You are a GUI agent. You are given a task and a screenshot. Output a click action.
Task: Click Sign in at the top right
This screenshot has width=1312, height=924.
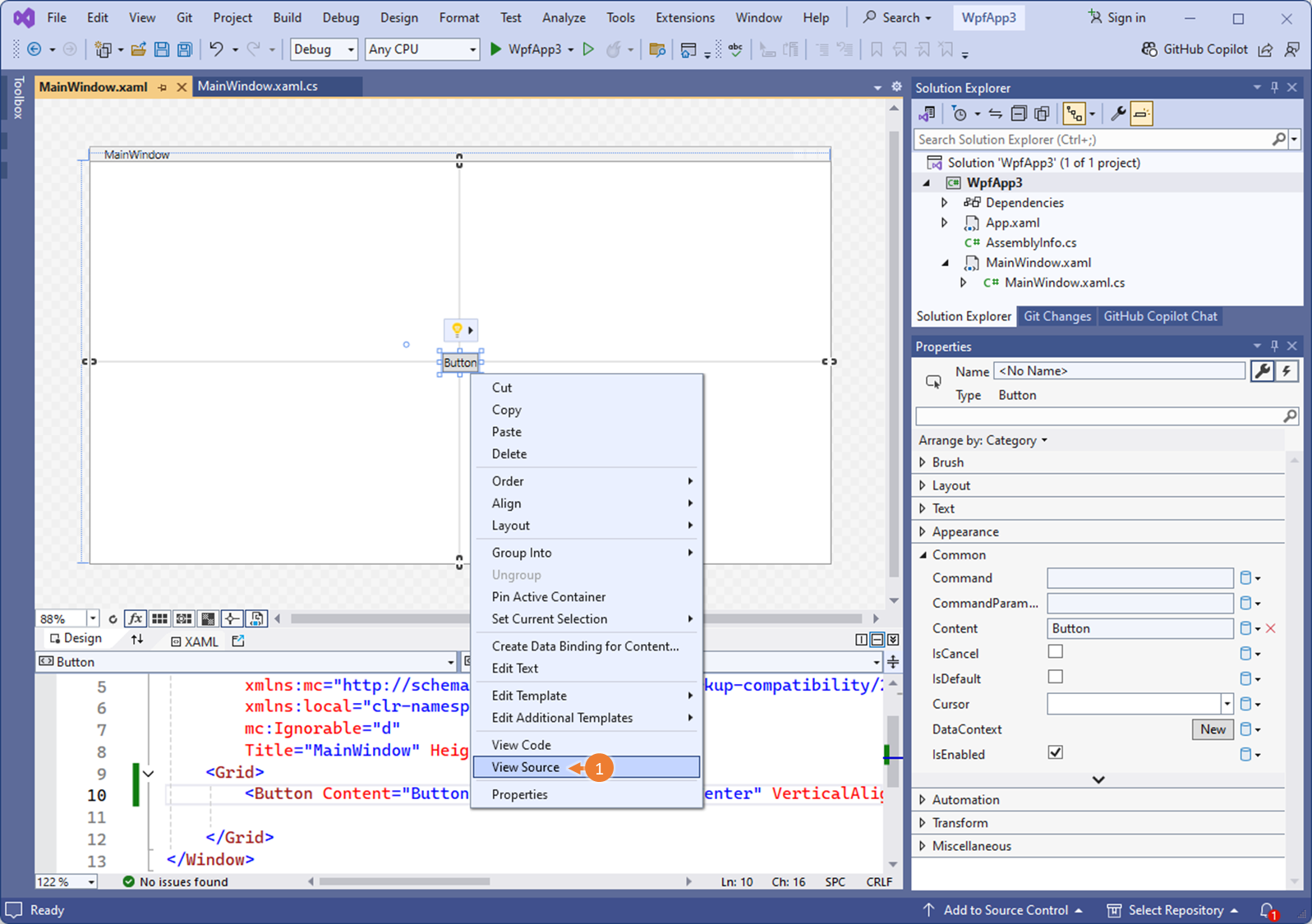[x=1116, y=17]
